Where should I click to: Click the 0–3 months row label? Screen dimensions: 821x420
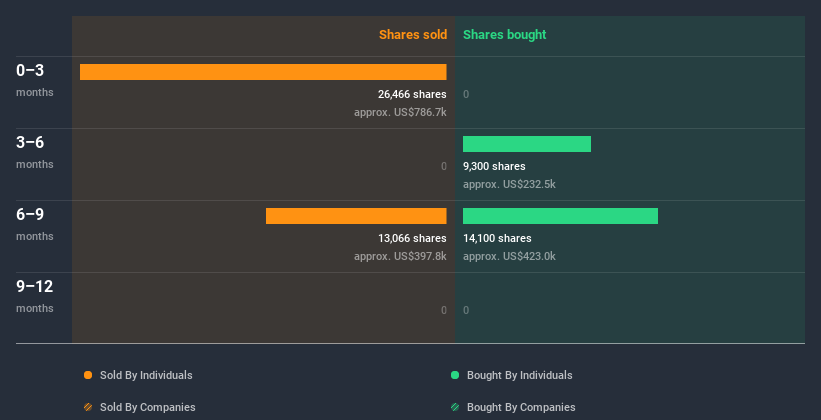point(35,80)
